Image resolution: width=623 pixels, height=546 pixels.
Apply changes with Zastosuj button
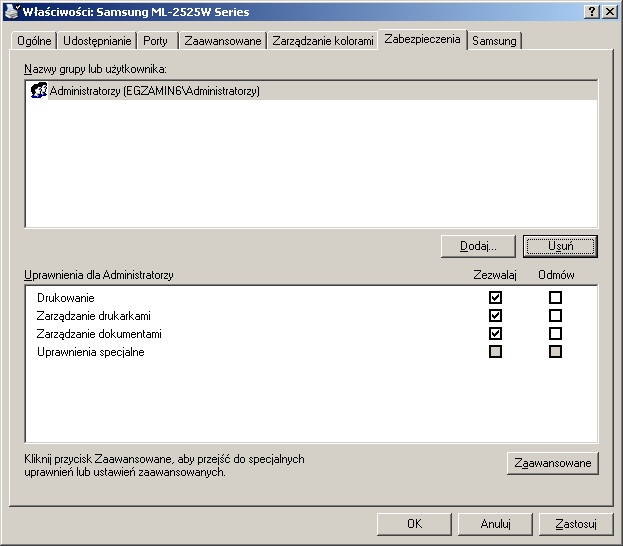point(576,524)
